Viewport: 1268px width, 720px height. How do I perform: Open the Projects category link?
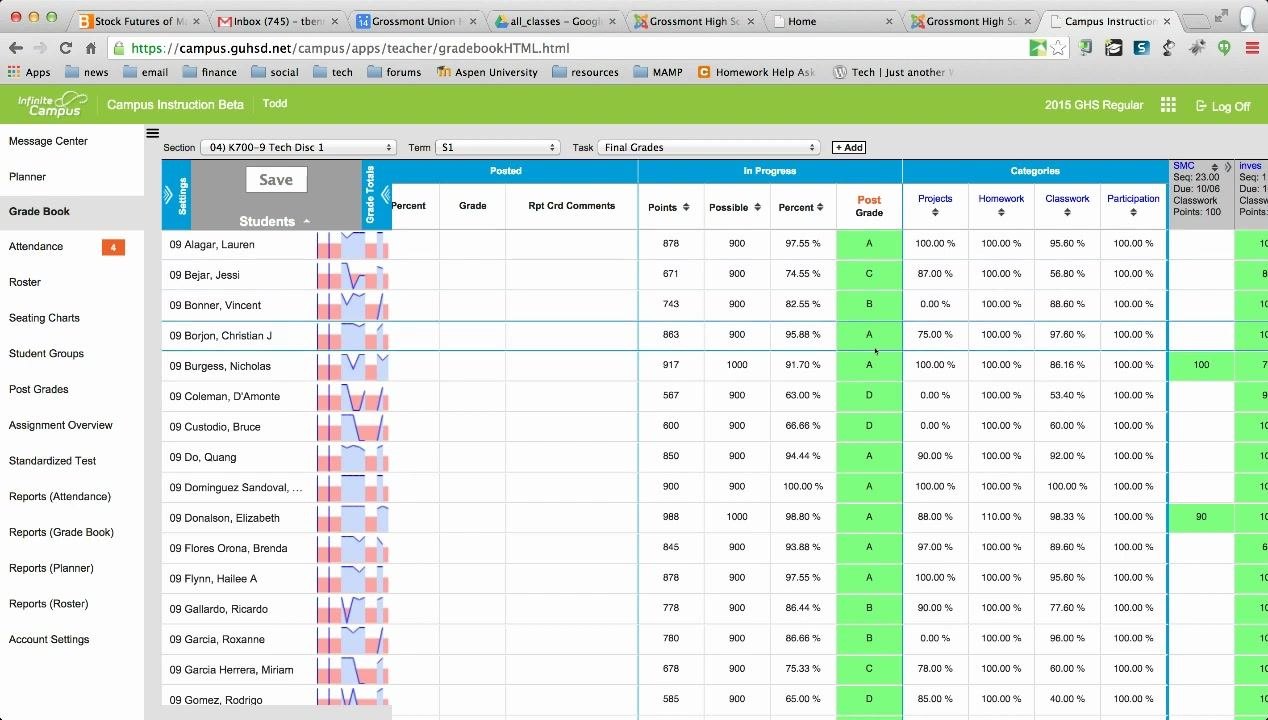click(935, 198)
